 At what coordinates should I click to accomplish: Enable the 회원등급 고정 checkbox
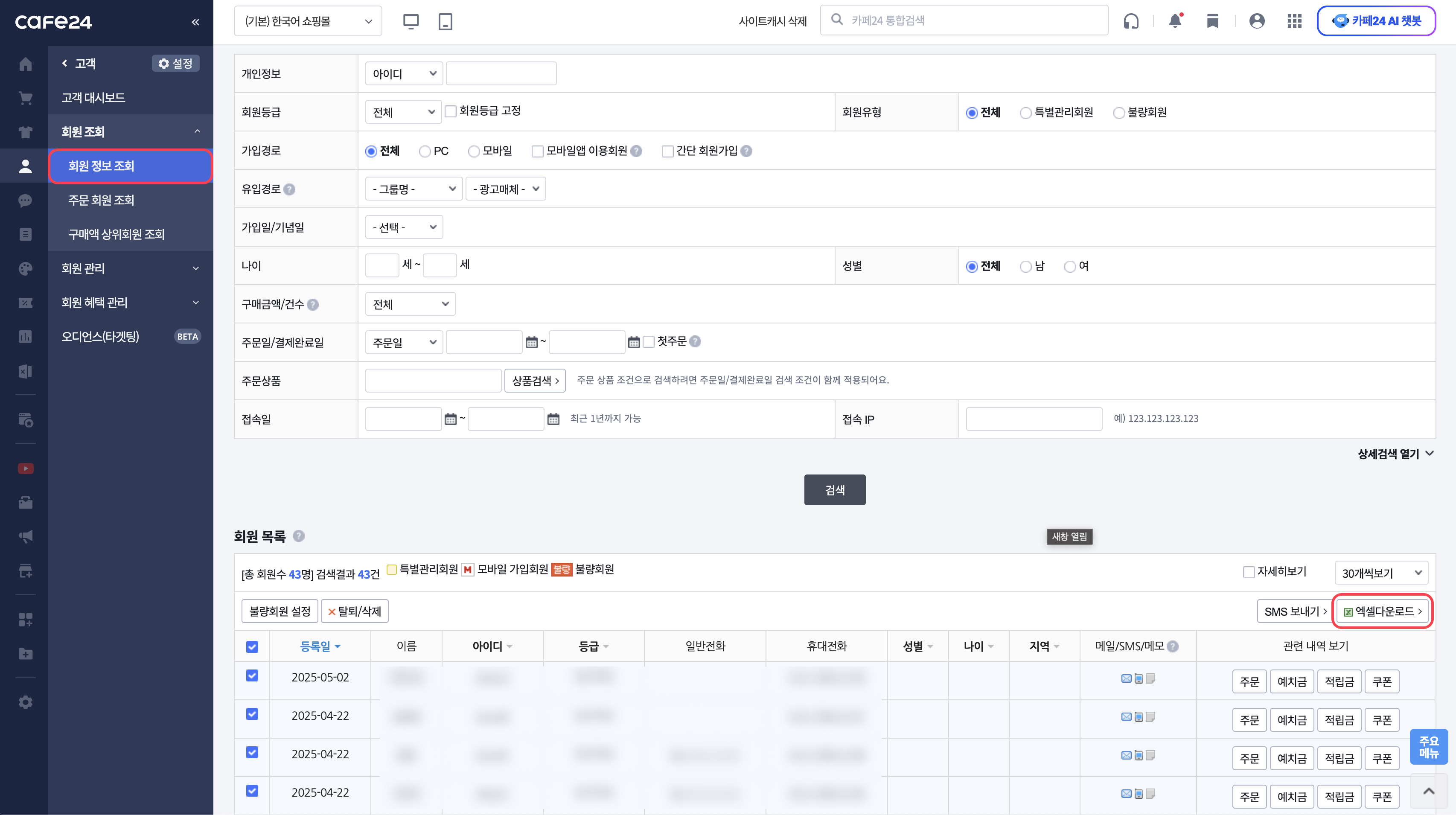point(451,111)
